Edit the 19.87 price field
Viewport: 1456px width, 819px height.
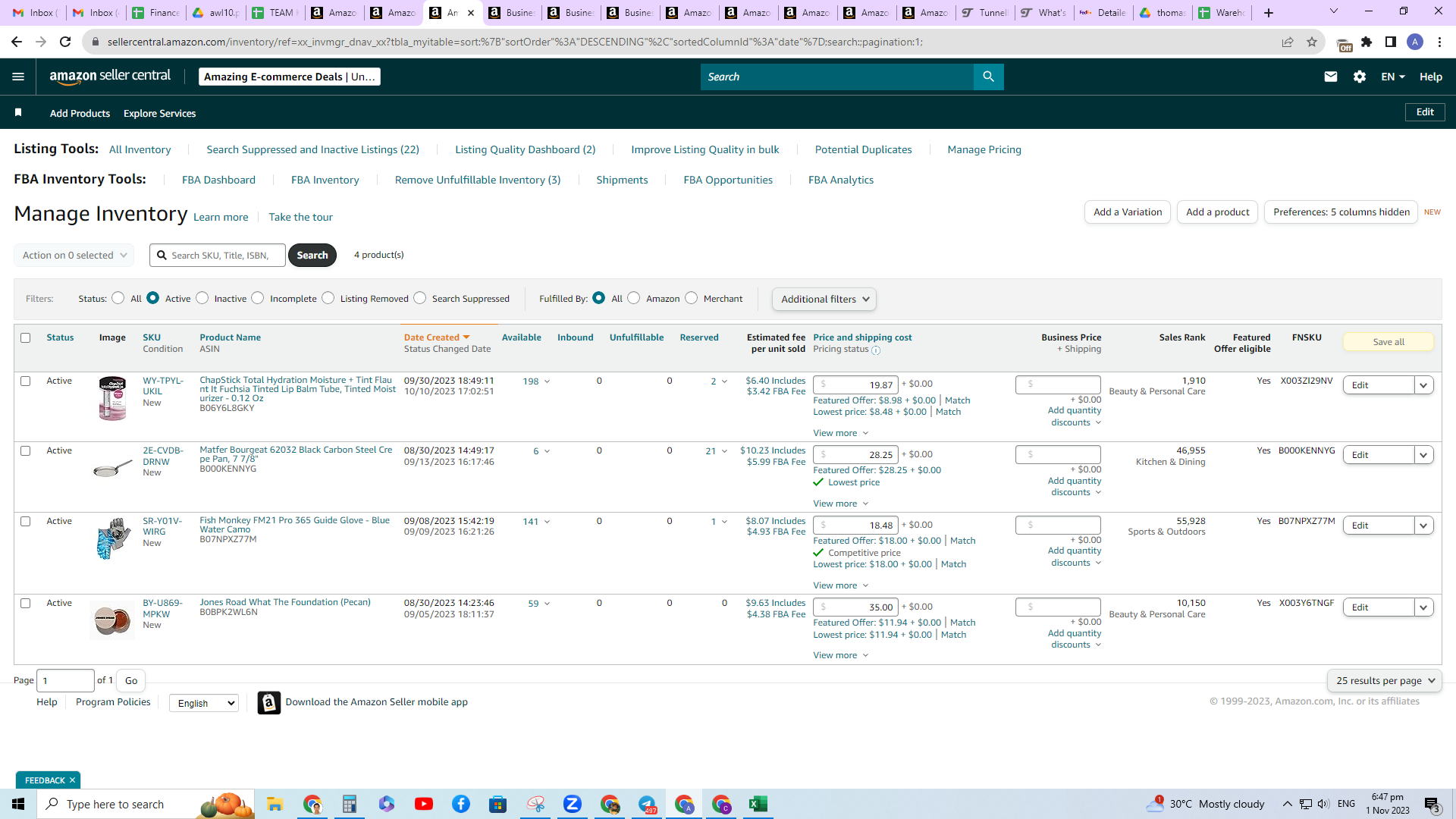tap(855, 385)
